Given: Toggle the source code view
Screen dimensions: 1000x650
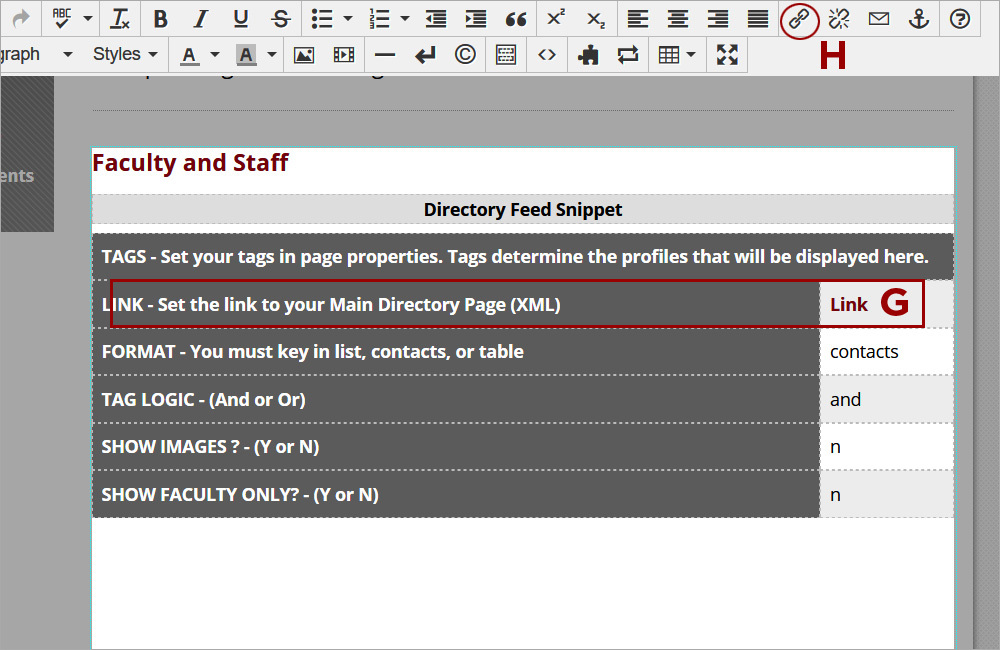Looking at the screenshot, I should tap(547, 54).
